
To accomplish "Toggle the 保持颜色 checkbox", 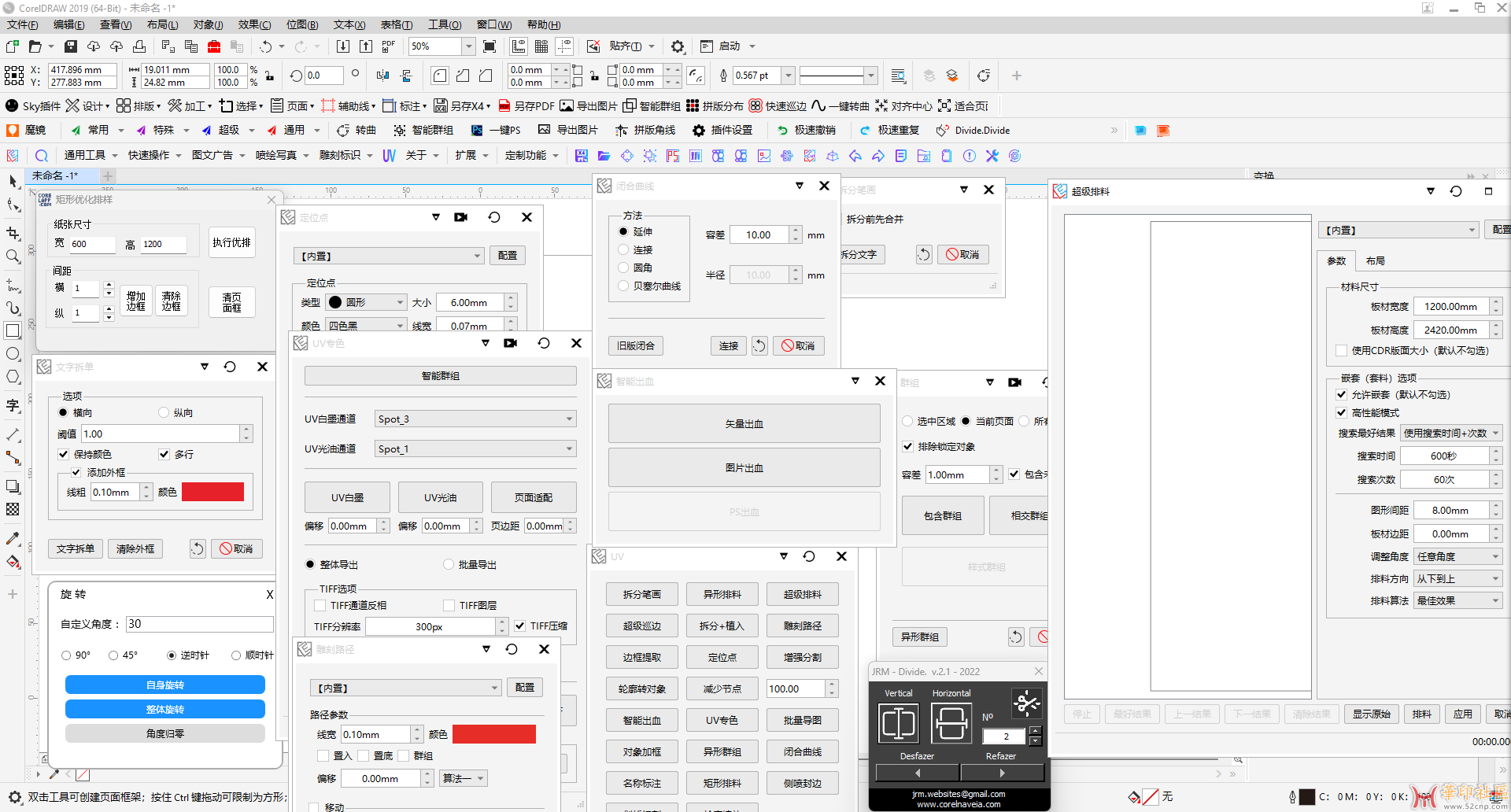I will point(63,454).
